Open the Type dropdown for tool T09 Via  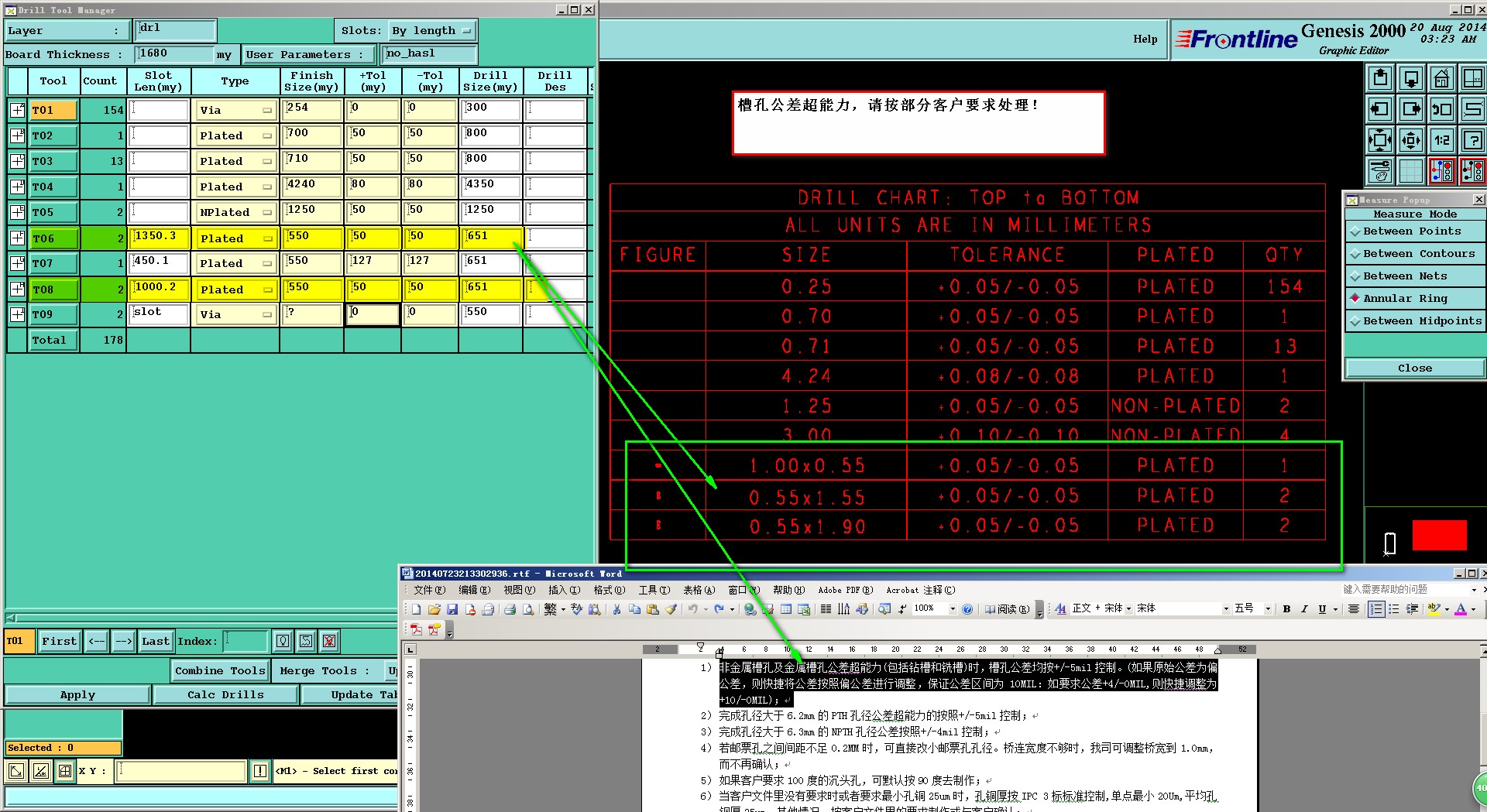tap(236, 314)
